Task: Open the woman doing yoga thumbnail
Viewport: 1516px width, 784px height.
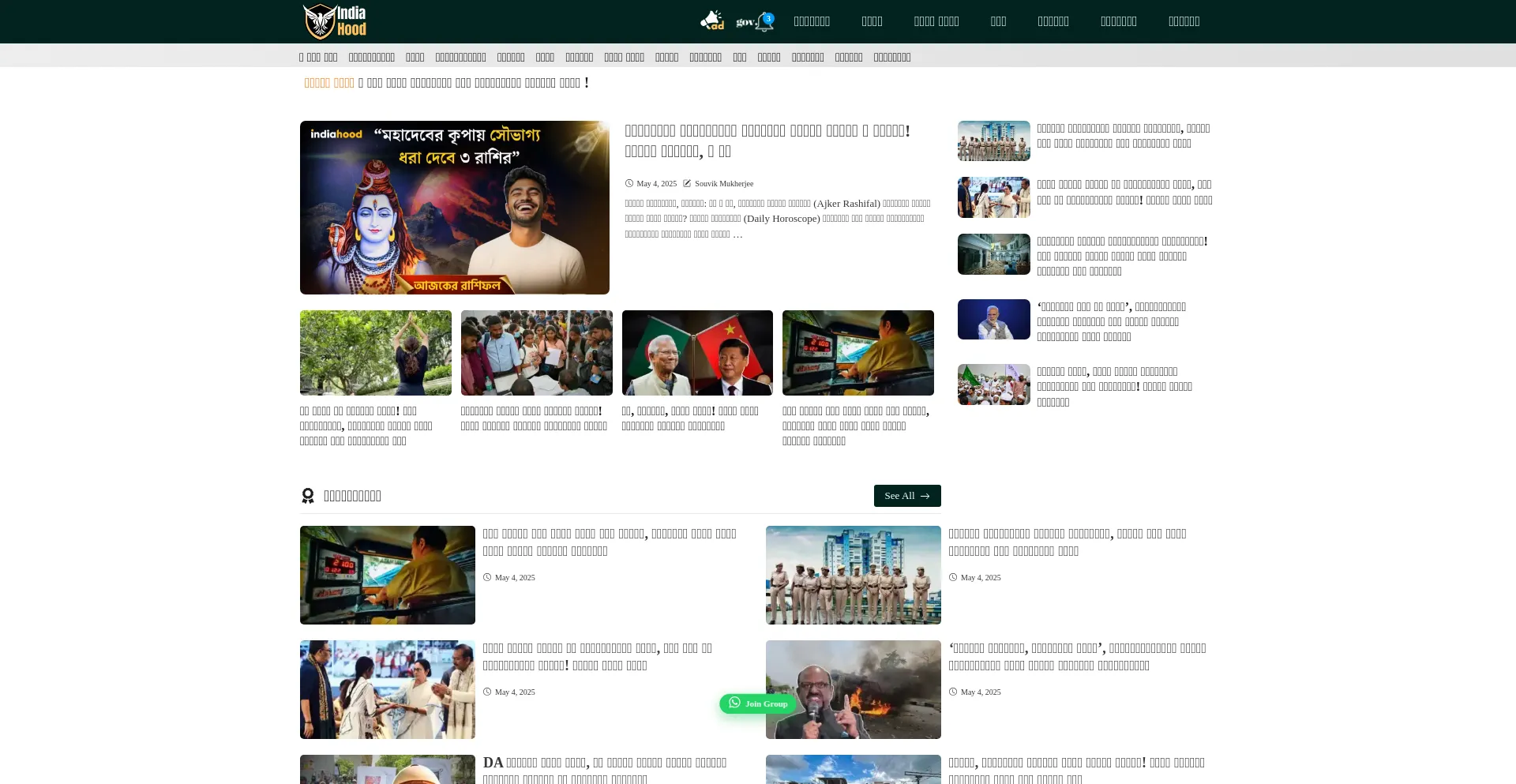Action: [376, 353]
